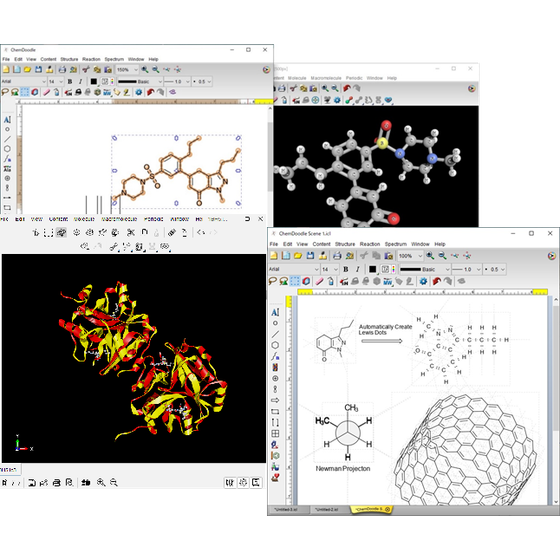Open Basic line style dropdown in Scene window
Viewport: 560px width, 560px height.
pos(425,269)
